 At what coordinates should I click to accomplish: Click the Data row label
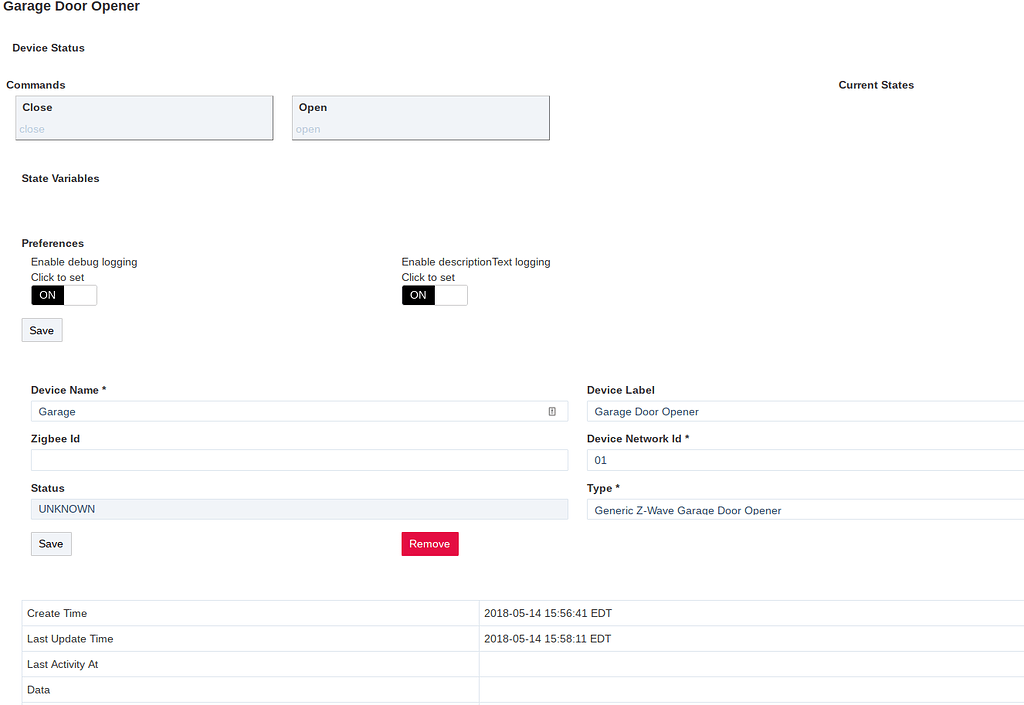[x=39, y=689]
